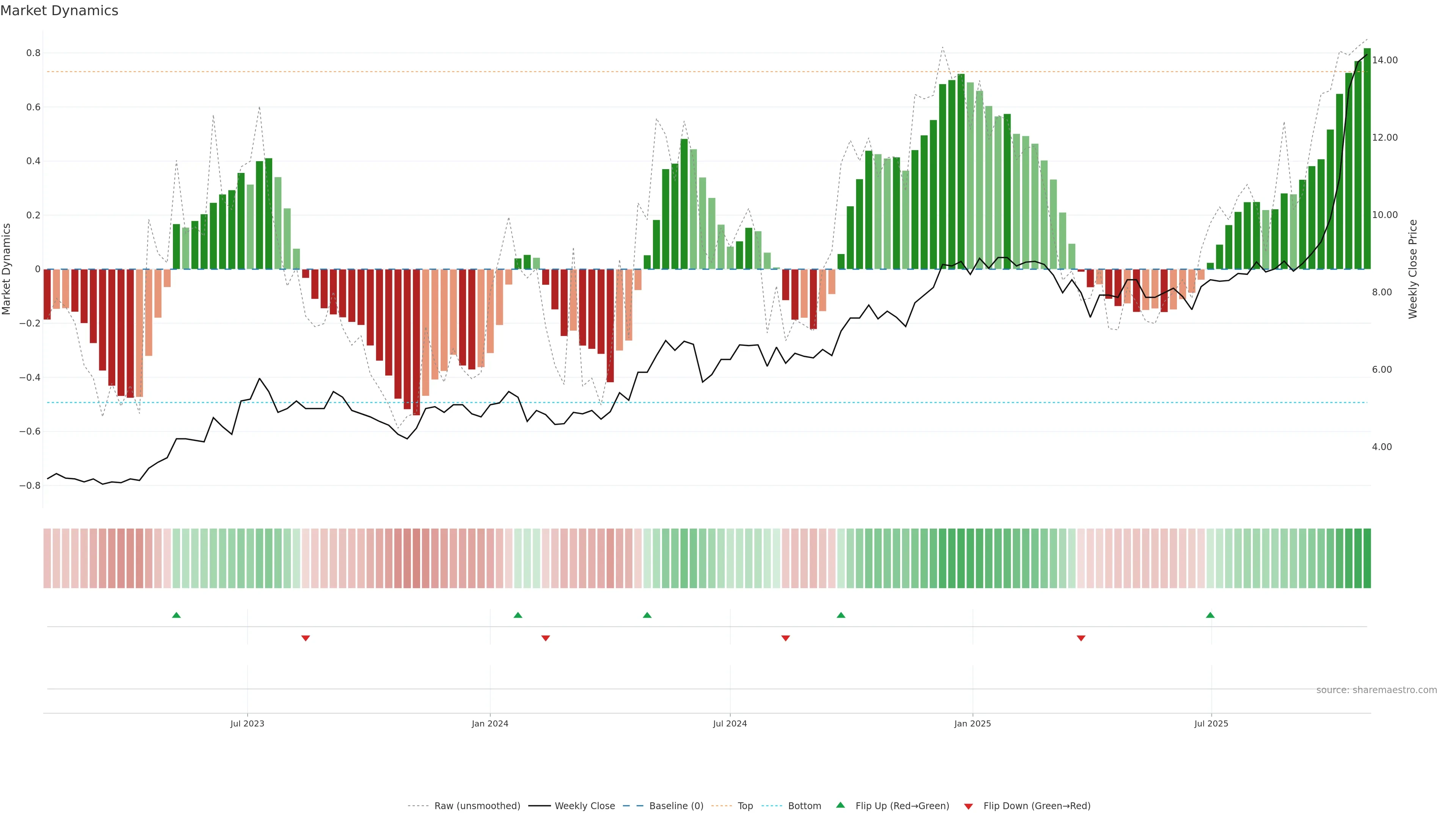Click the Market Dynamics chart title
Screen dimensions: 1456x819
point(60,11)
